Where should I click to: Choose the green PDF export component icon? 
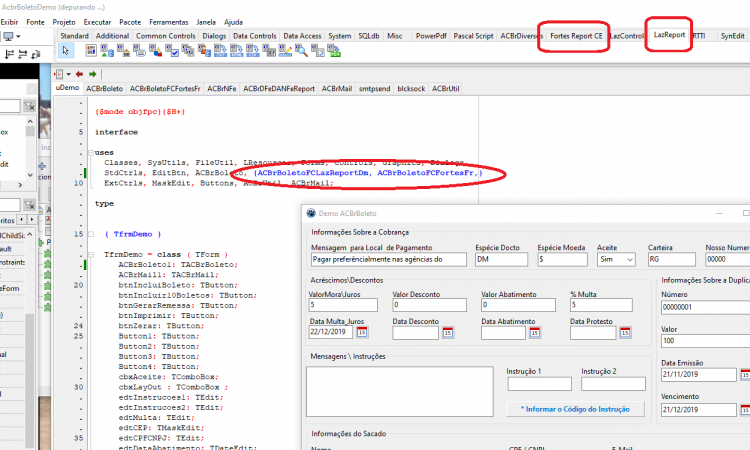click(334, 50)
